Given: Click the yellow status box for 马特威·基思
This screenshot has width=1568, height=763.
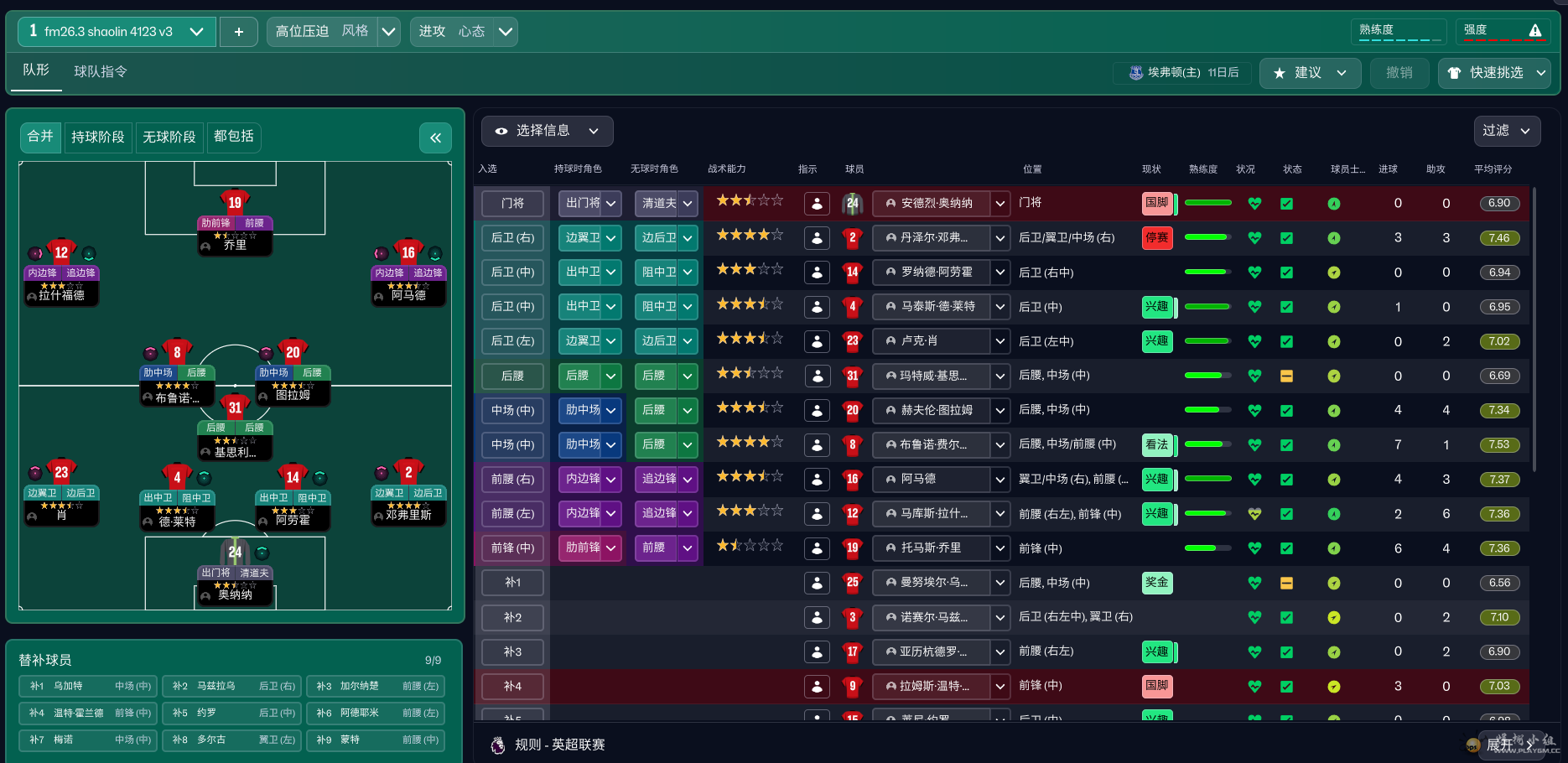Looking at the screenshot, I should 1286,376.
